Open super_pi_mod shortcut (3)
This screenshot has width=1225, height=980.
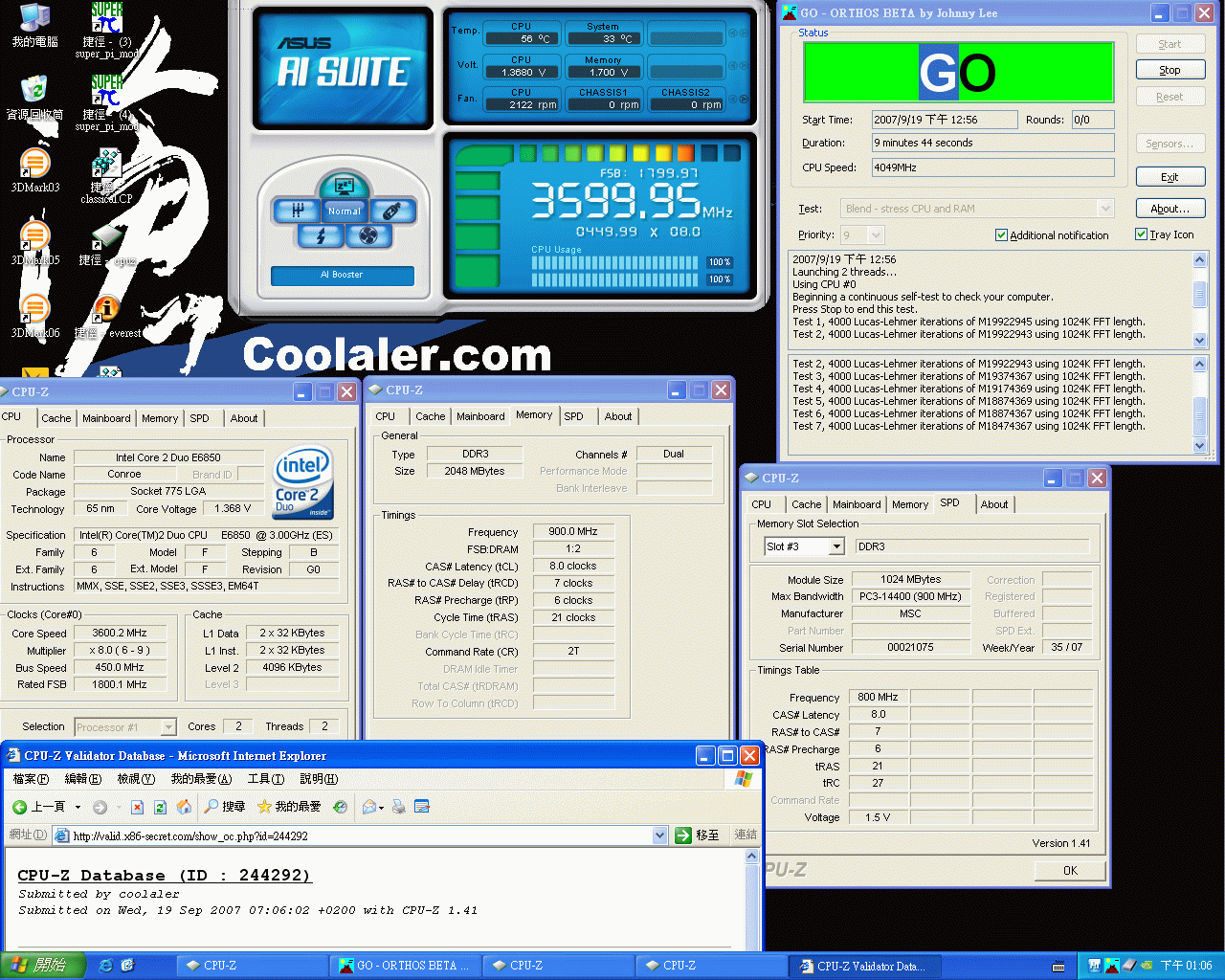pos(107,29)
